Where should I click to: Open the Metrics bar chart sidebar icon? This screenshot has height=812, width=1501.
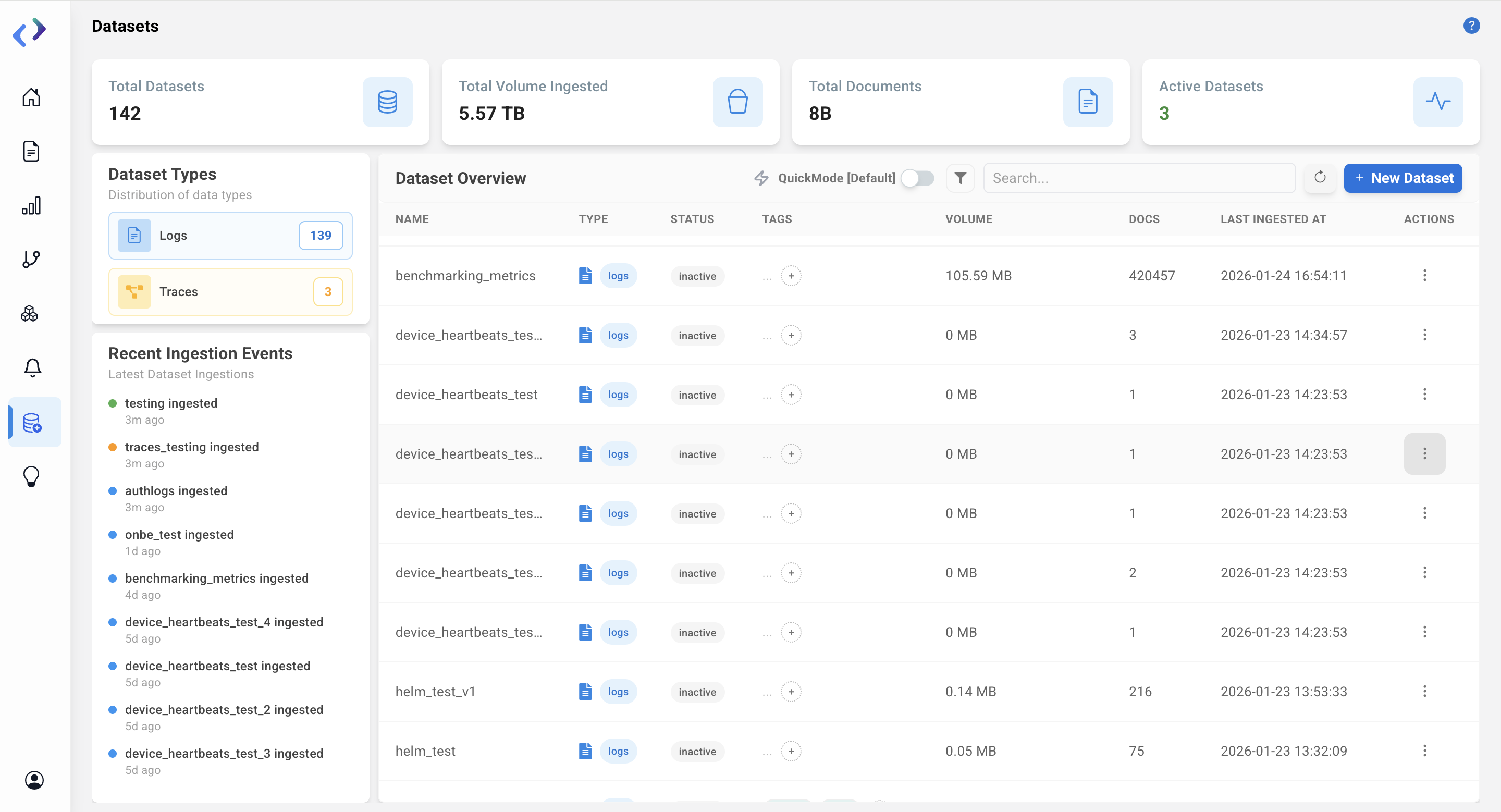pos(31,205)
